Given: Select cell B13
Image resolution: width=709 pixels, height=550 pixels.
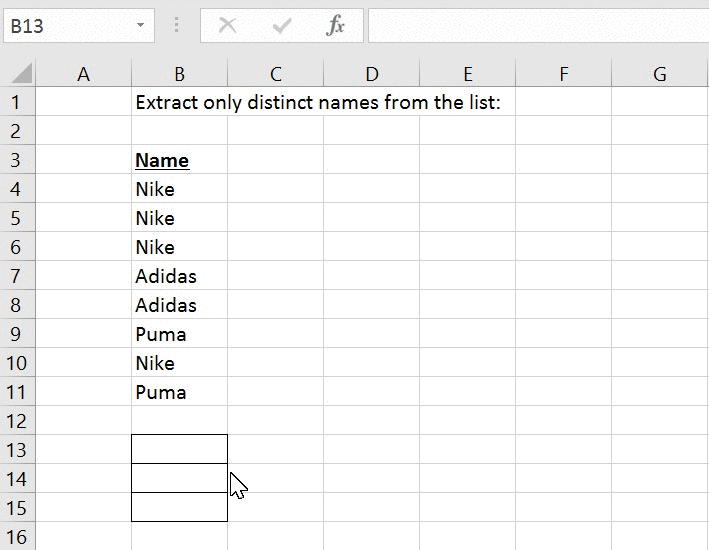Looking at the screenshot, I should point(179,449).
